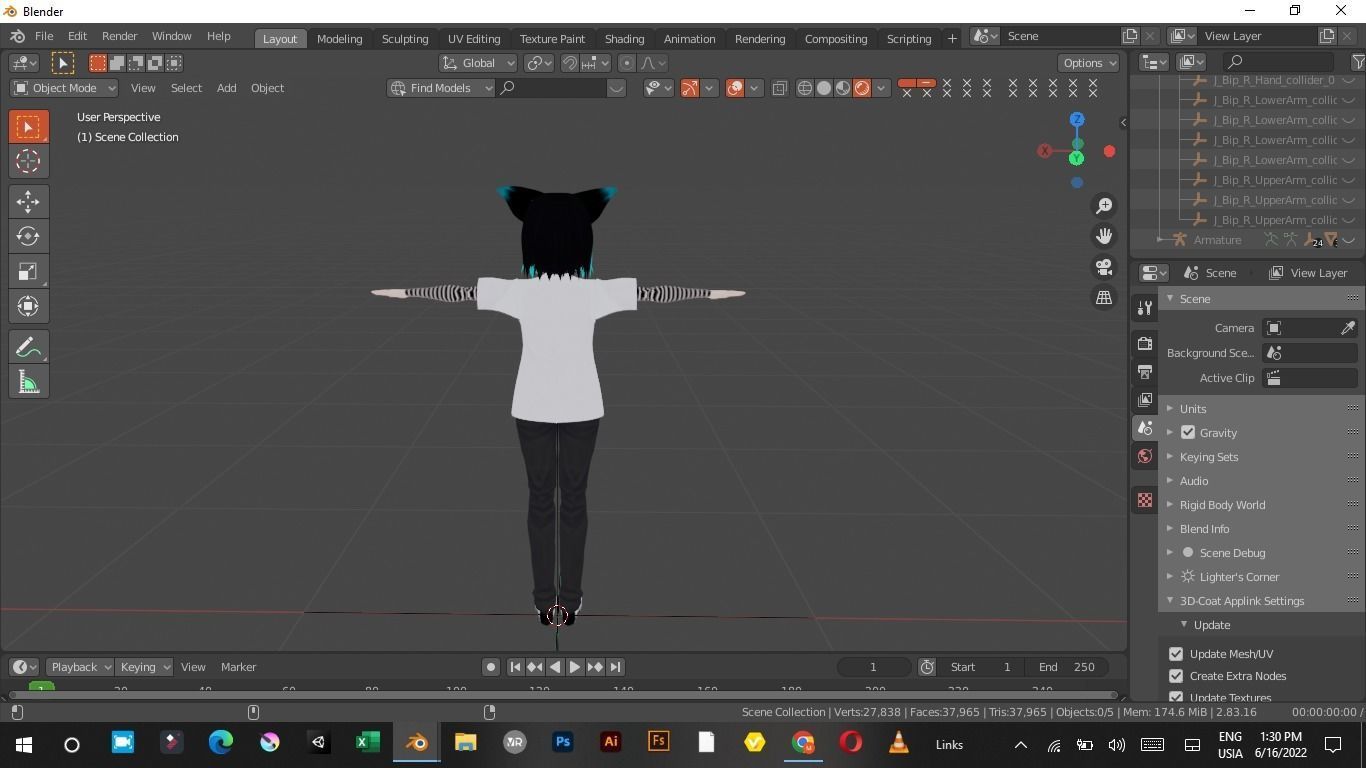Open Output Properties with the printer icon

(1144, 372)
